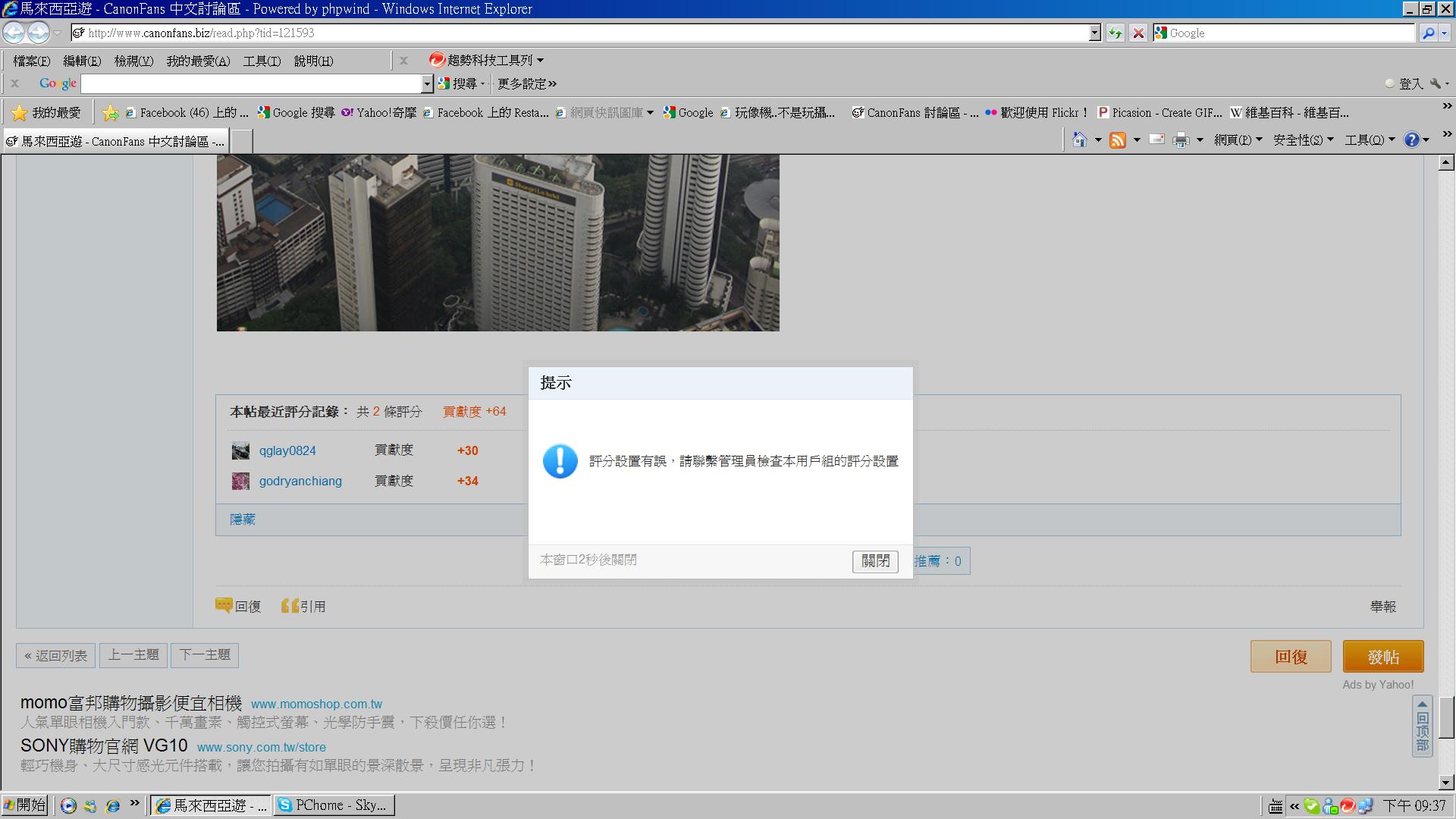Click the PChome Sky taskbar button
This screenshot has height=819, width=1456.
tap(334, 805)
